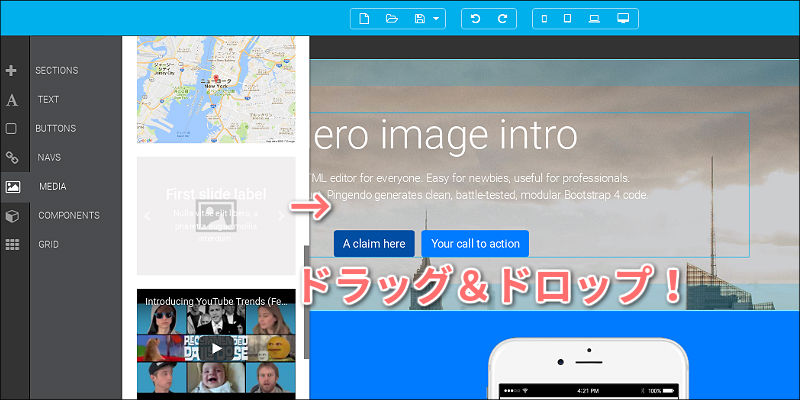Open the MEDIA category
This screenshot has height=400, width=800.
point(53,187)
